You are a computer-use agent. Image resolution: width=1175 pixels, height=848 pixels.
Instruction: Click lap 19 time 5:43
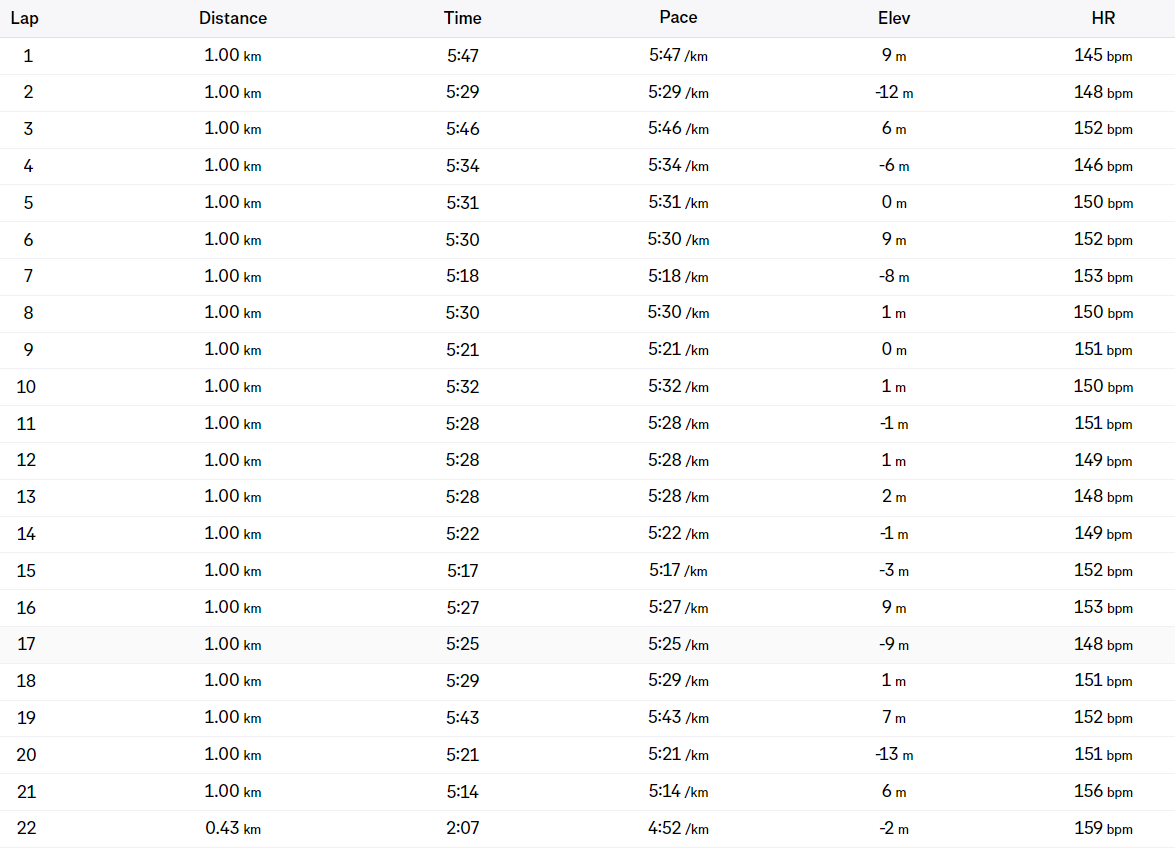tap(462, 718)
